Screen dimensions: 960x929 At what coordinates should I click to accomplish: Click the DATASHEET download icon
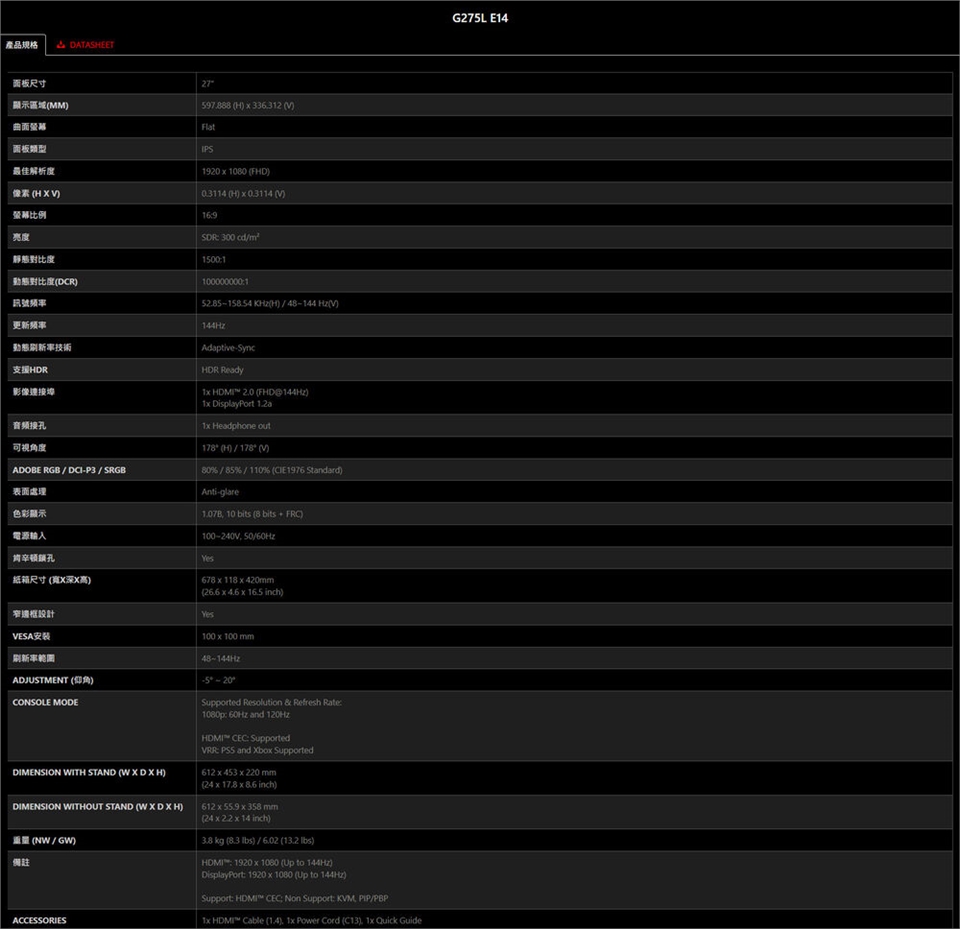pyautogui.click(x=61, y=45)
